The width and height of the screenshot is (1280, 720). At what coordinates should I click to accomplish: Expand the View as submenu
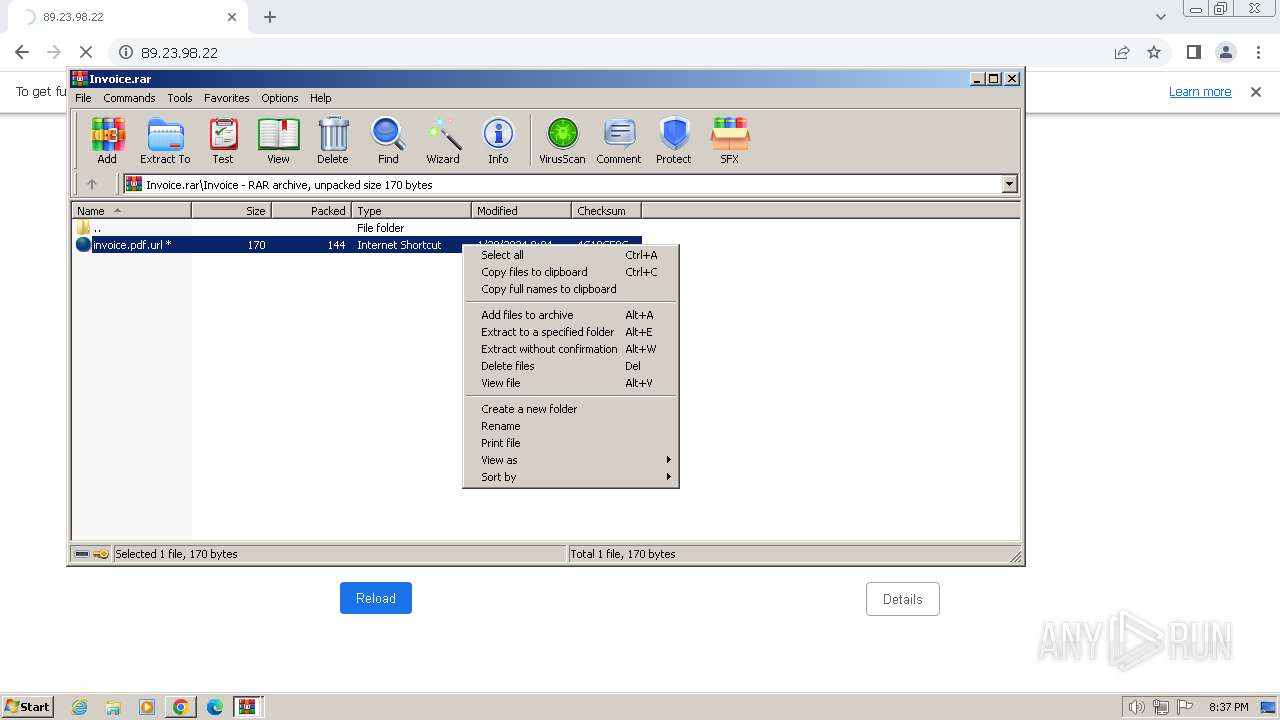coord(571,460)
